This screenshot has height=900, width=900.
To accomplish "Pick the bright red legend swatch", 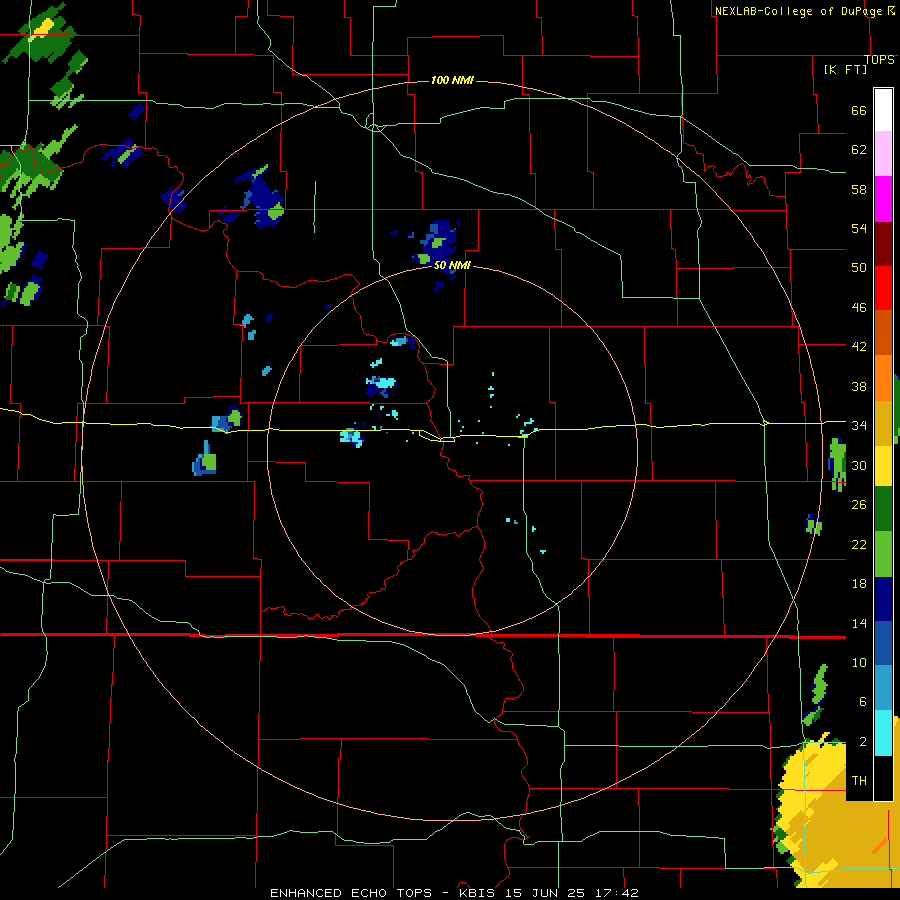I will 883,288.
